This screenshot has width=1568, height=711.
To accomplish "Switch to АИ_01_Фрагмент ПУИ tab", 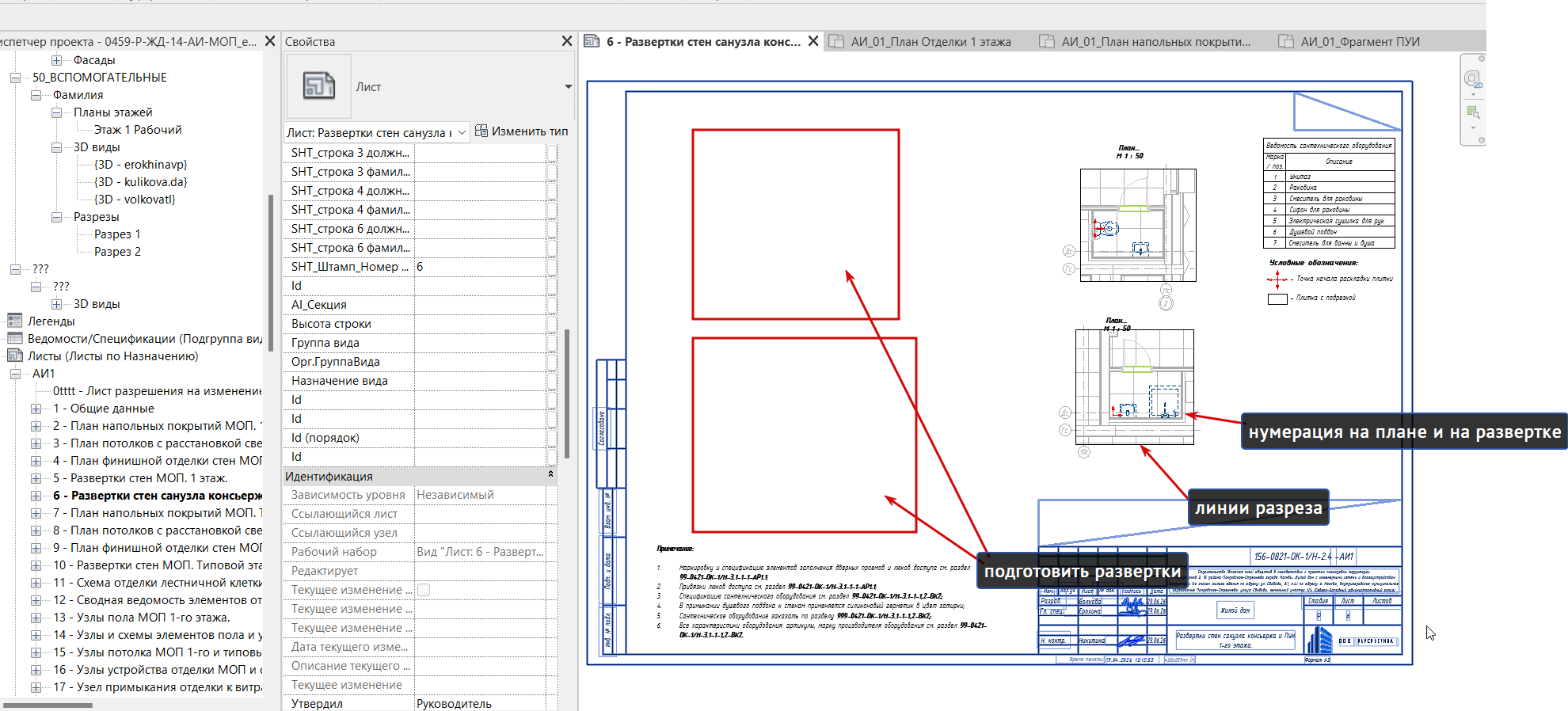I will click(1360, 41).
